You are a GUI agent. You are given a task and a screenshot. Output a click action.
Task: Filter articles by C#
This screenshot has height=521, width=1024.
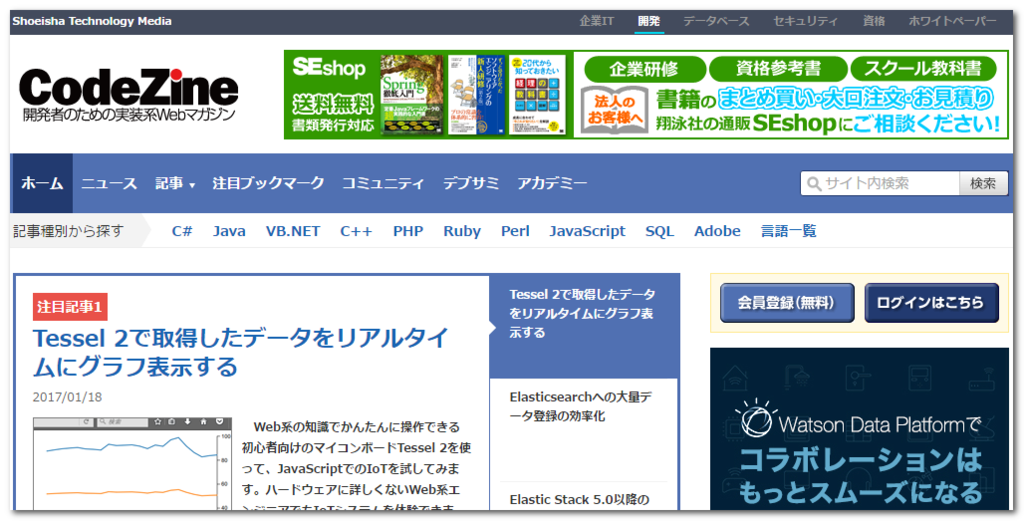pyautogui.click(x=182, y=231)
